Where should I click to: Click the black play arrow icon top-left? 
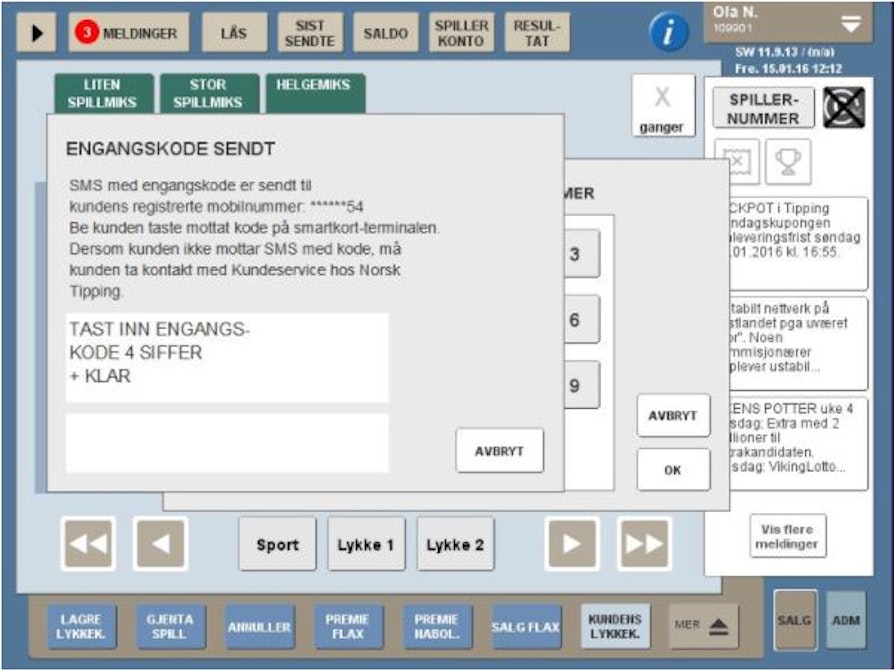click(37, 33)
